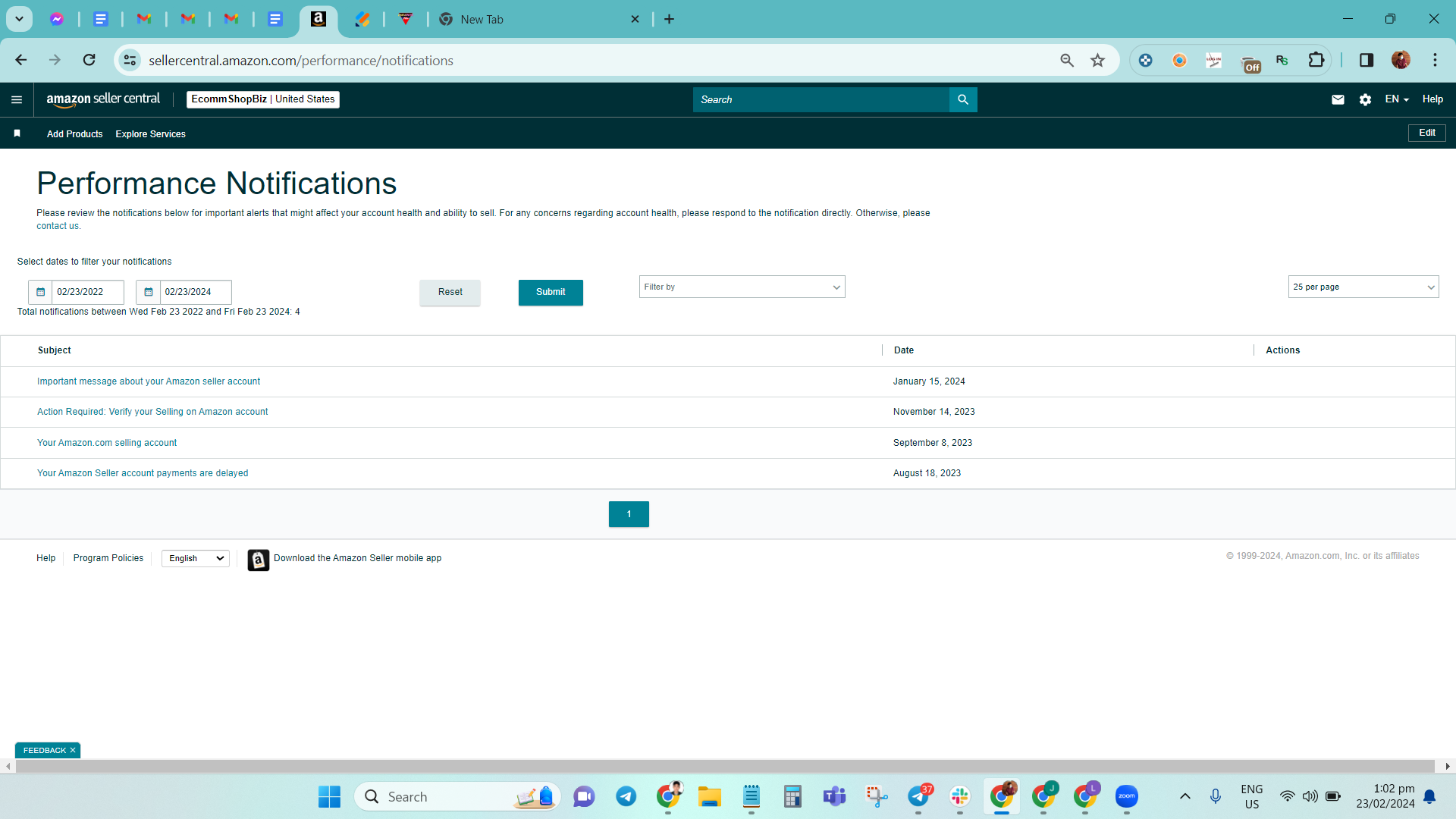Open 'Action Required: Verify your Selling on Amazon account'
This screenshot has width=1456, height=819.
point(152,412)
